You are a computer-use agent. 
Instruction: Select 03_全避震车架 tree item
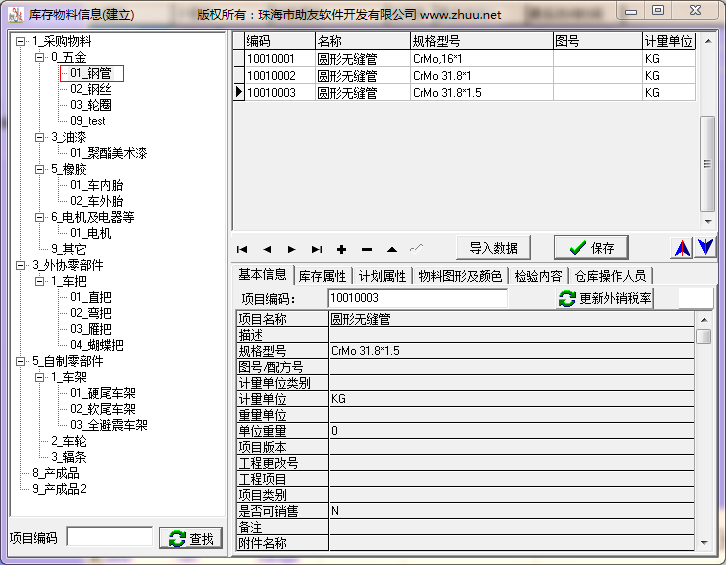[x=109, y=425]
